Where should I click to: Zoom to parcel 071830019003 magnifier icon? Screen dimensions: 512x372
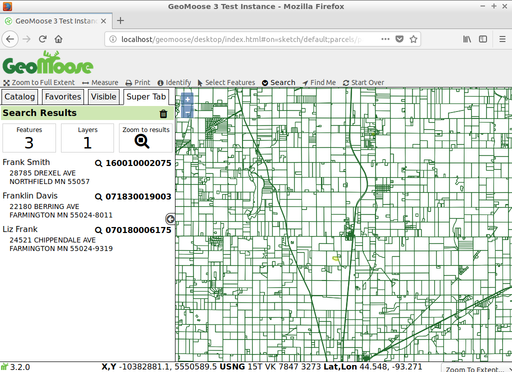[98, 197]
